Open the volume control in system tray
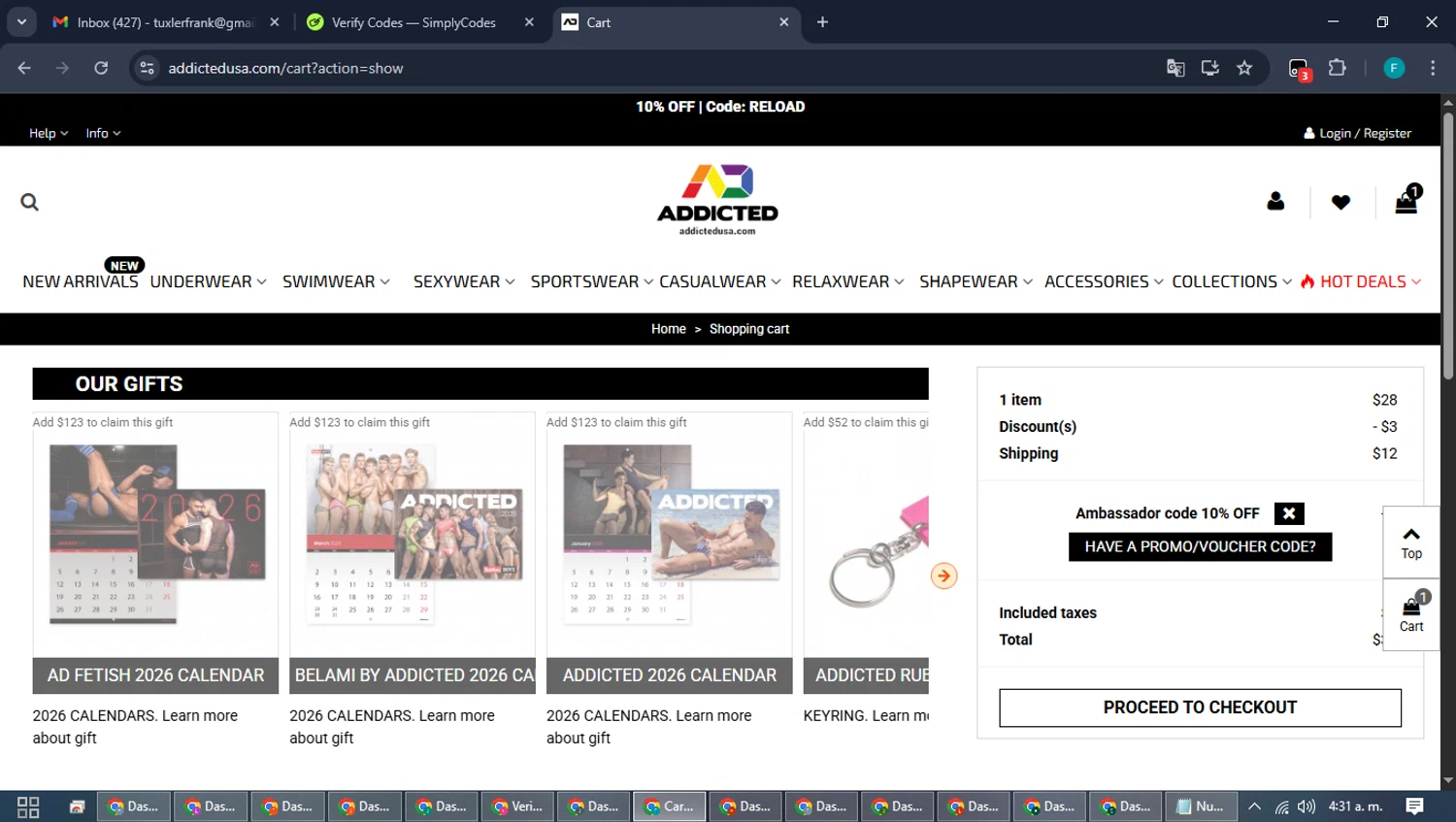The width and height of the screenshot is (1456, 822). coord(1307,806)
